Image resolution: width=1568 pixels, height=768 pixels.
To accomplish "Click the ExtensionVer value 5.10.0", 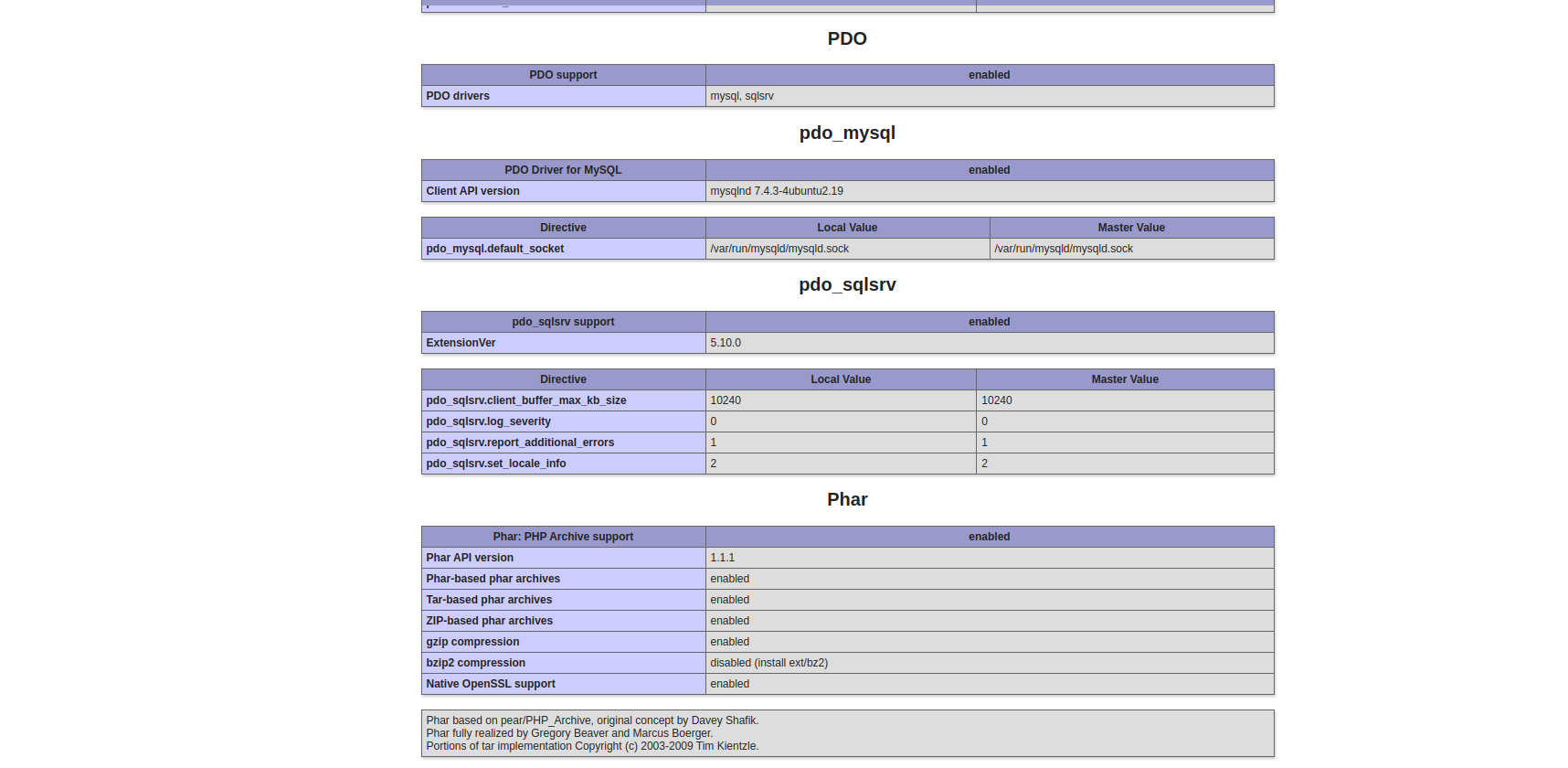I will coord(725,343).
